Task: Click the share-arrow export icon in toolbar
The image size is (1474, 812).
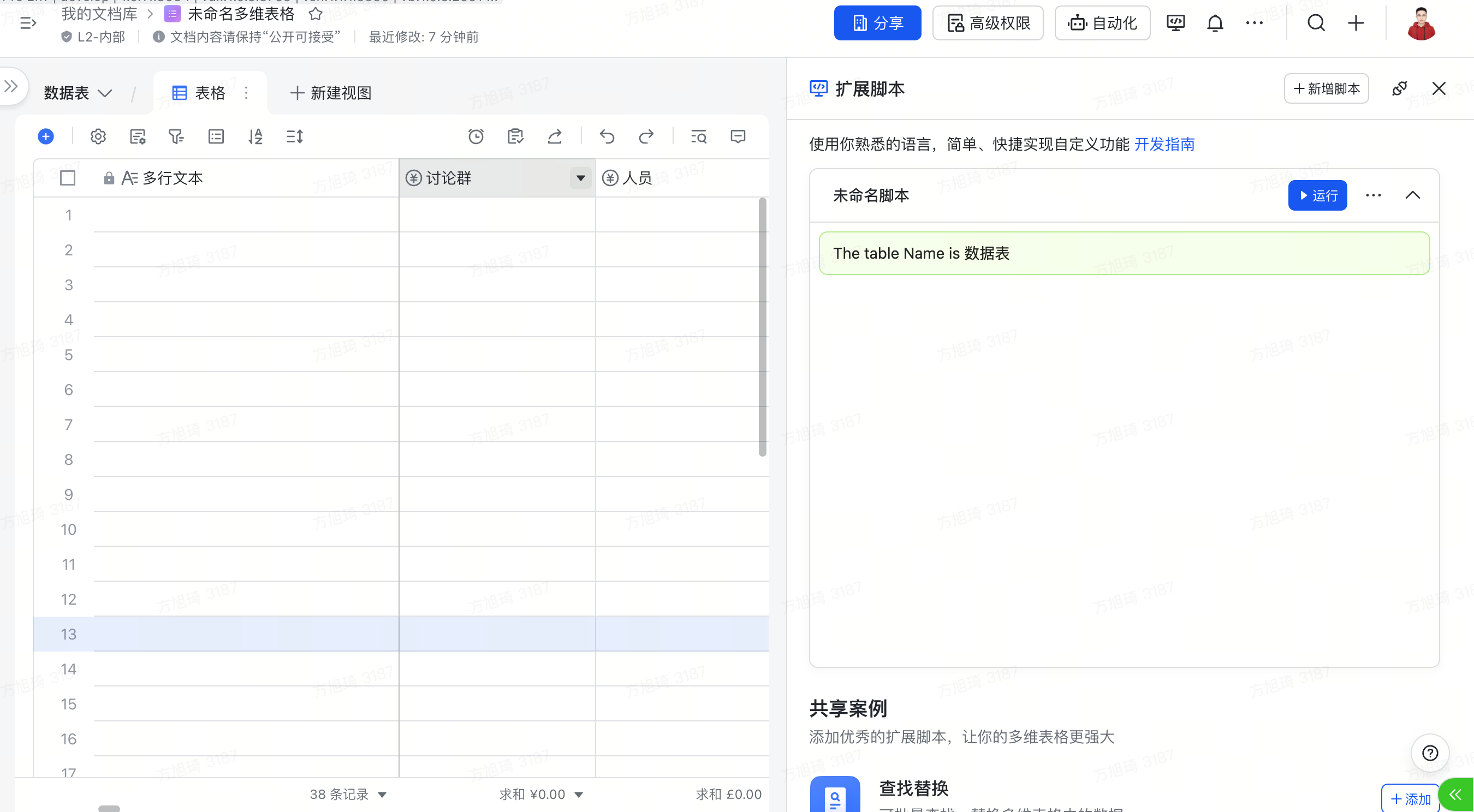Action: pyautogui.click(x=555, y=136)
